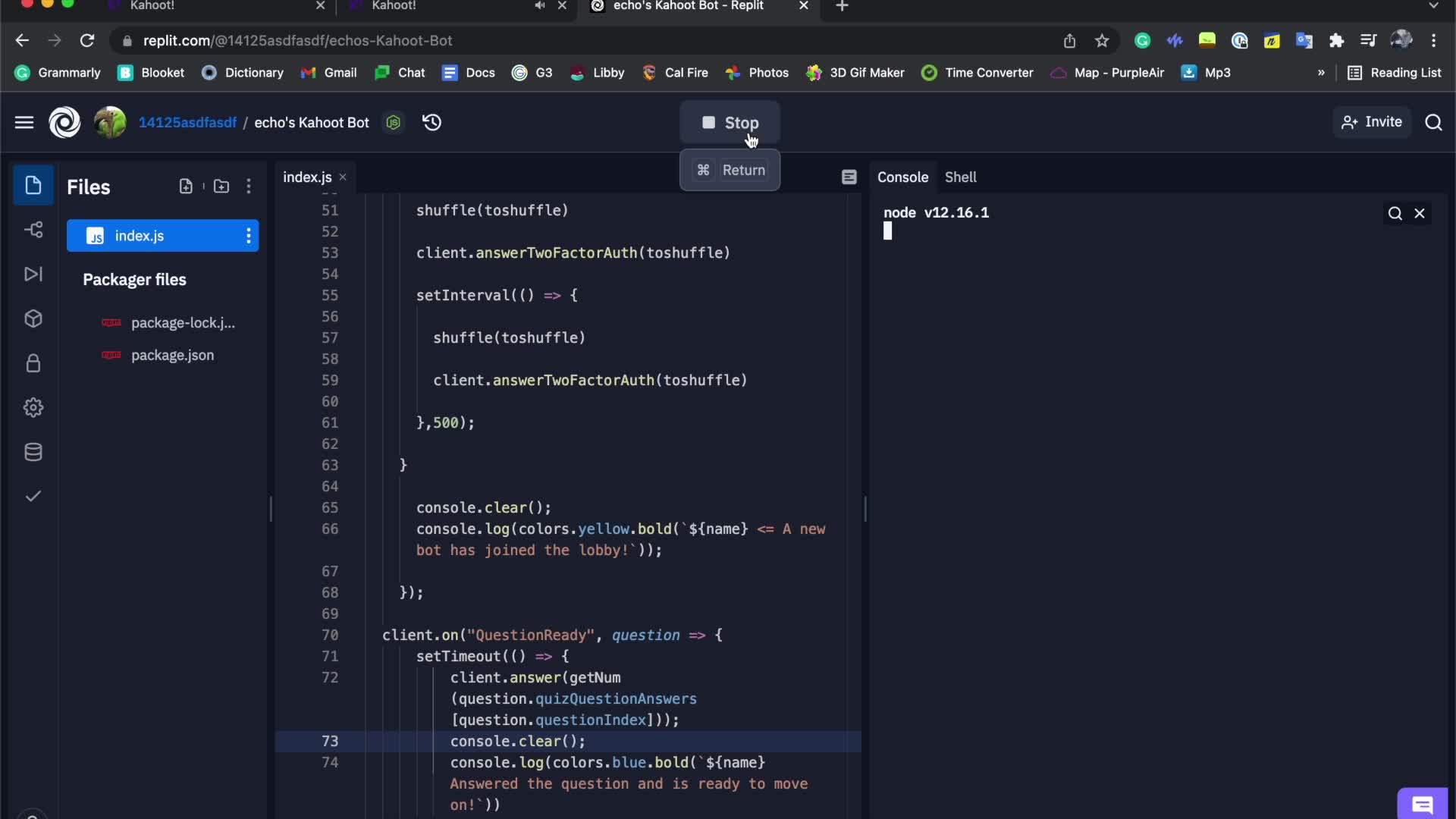Image resolution: width=1456 pixels, height=819 pixels.
Task: Click the history clock icon
Action: 432,122
